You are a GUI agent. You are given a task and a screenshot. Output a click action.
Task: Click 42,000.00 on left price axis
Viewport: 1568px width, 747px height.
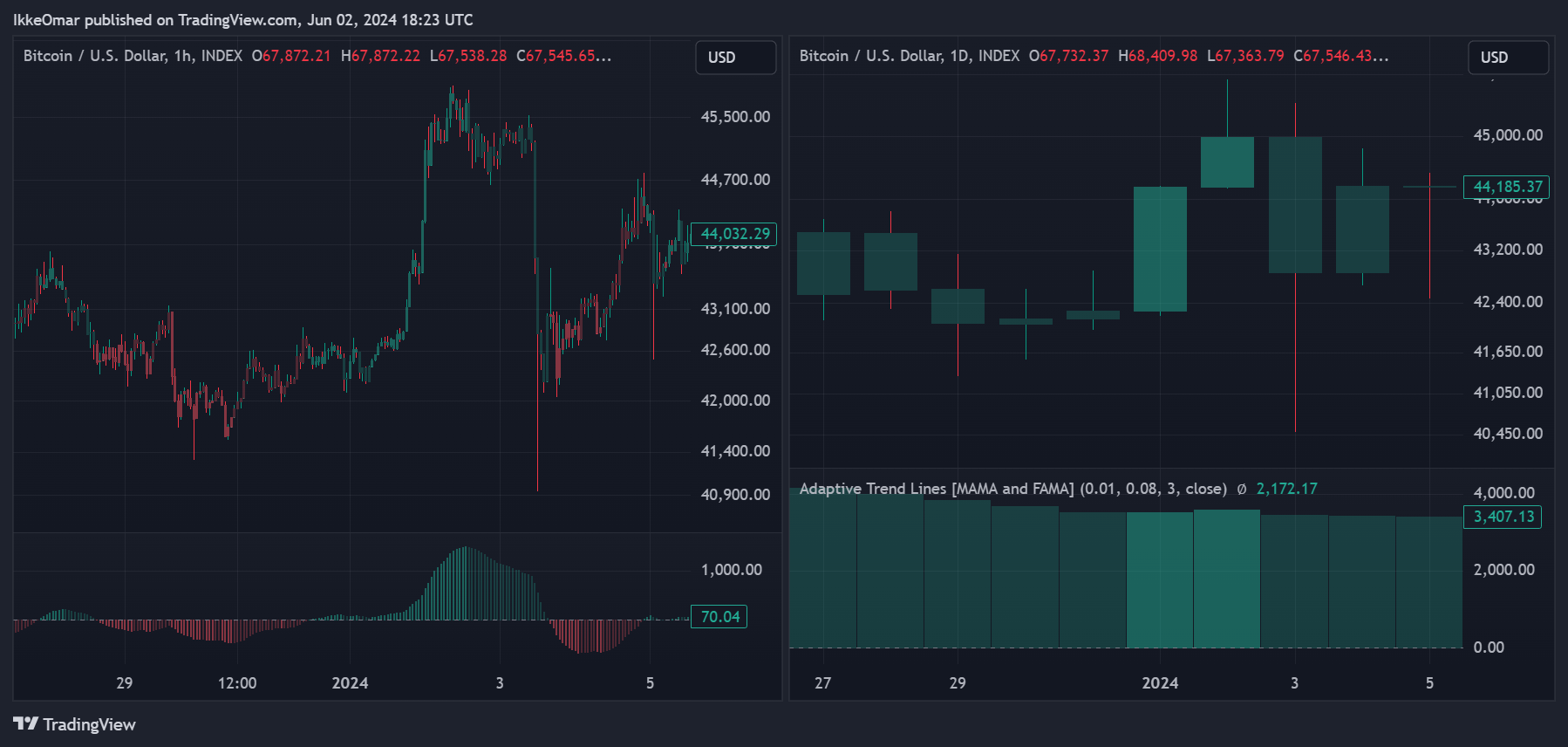(x=735, y=401)
